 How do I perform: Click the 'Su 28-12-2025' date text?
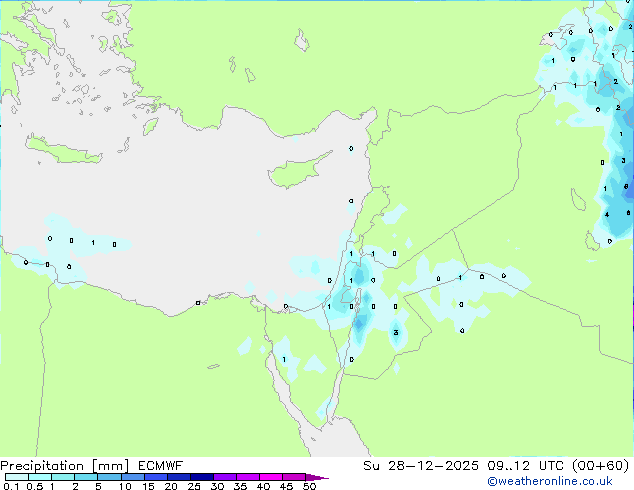click(x=421, y=466)
